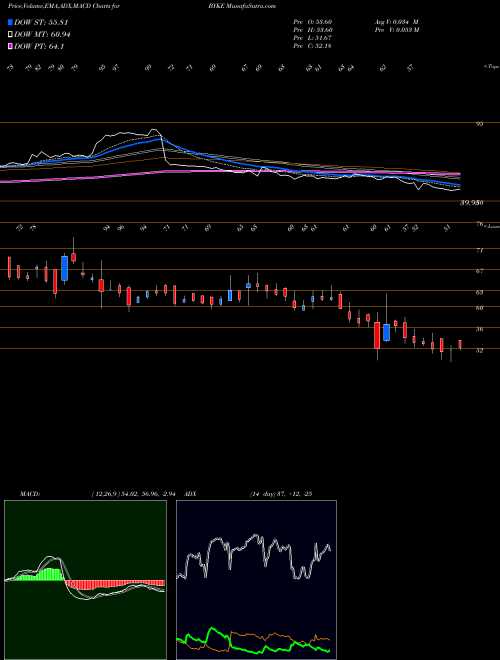Image resolution: width=500 pixels, height=660 pixels.
Task: Click the 95 price axis label
Action: (479, 124)
